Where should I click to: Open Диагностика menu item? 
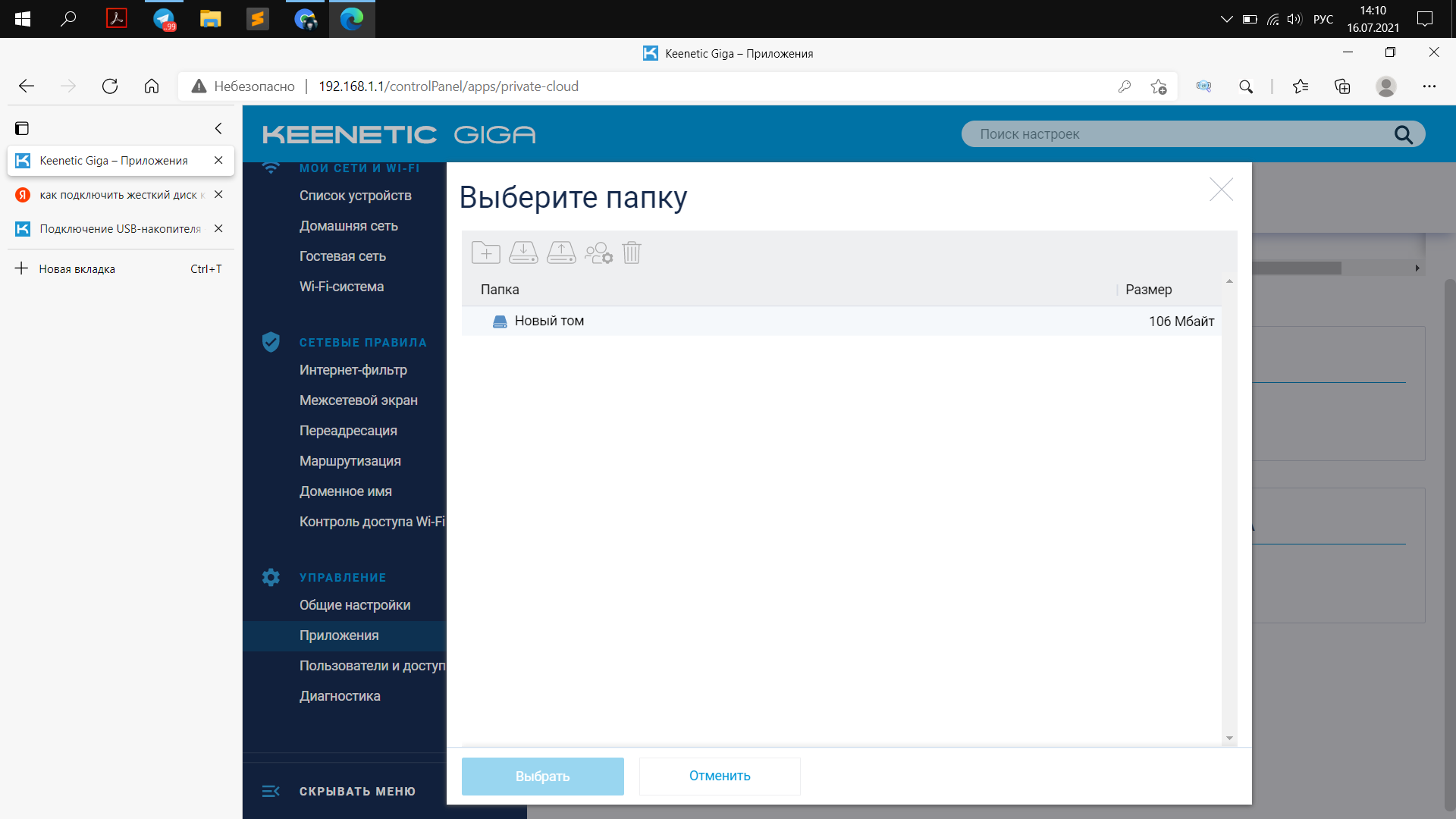340,696
